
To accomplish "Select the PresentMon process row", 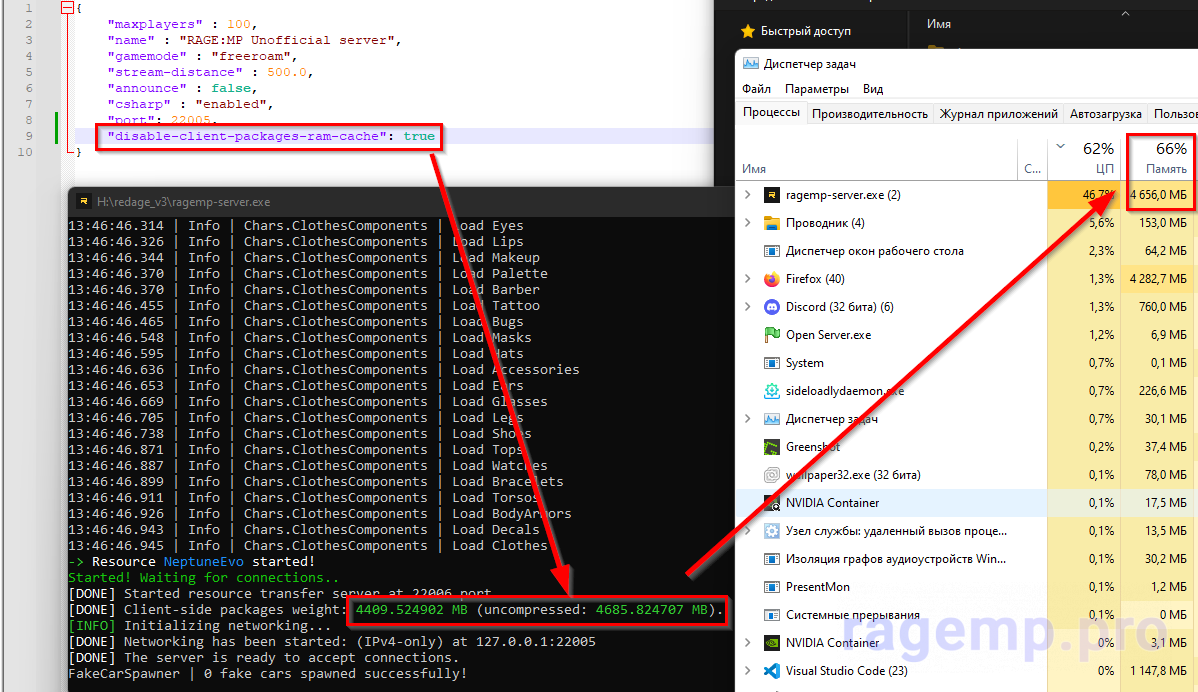I will tap(966, 587).
